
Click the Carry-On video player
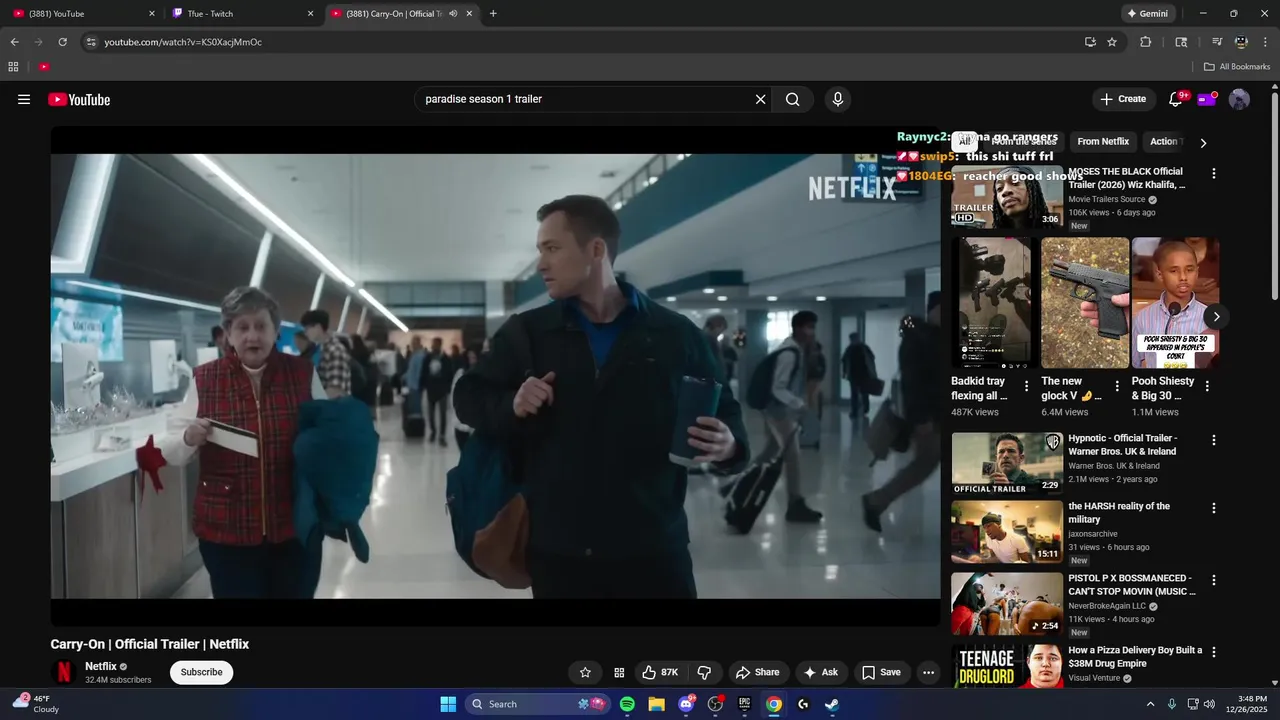[x=496, y=376]
